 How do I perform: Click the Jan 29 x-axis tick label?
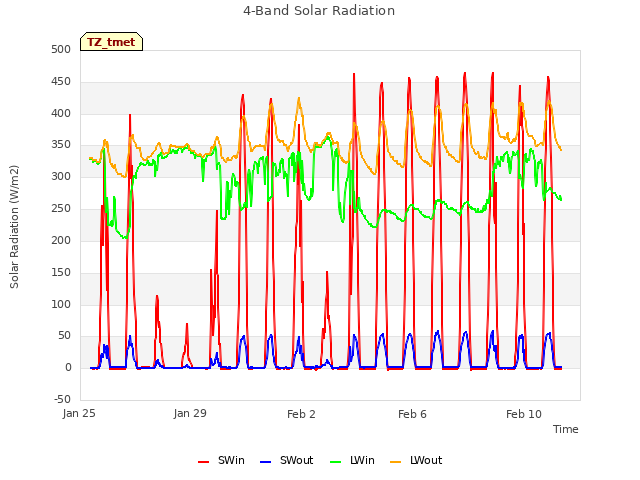click(x=190, y=413)
